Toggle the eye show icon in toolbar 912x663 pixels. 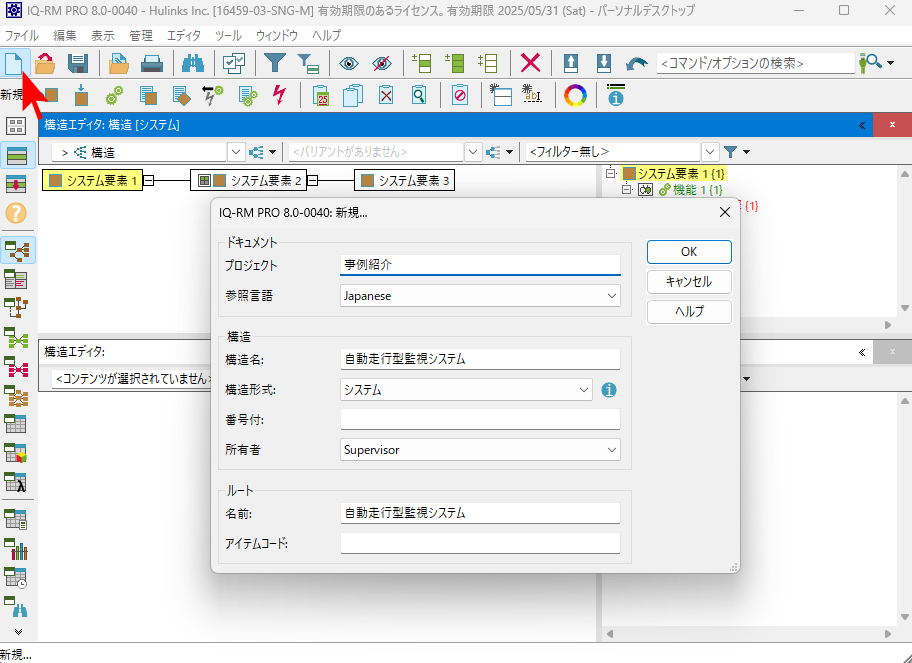tap(348, 63)
